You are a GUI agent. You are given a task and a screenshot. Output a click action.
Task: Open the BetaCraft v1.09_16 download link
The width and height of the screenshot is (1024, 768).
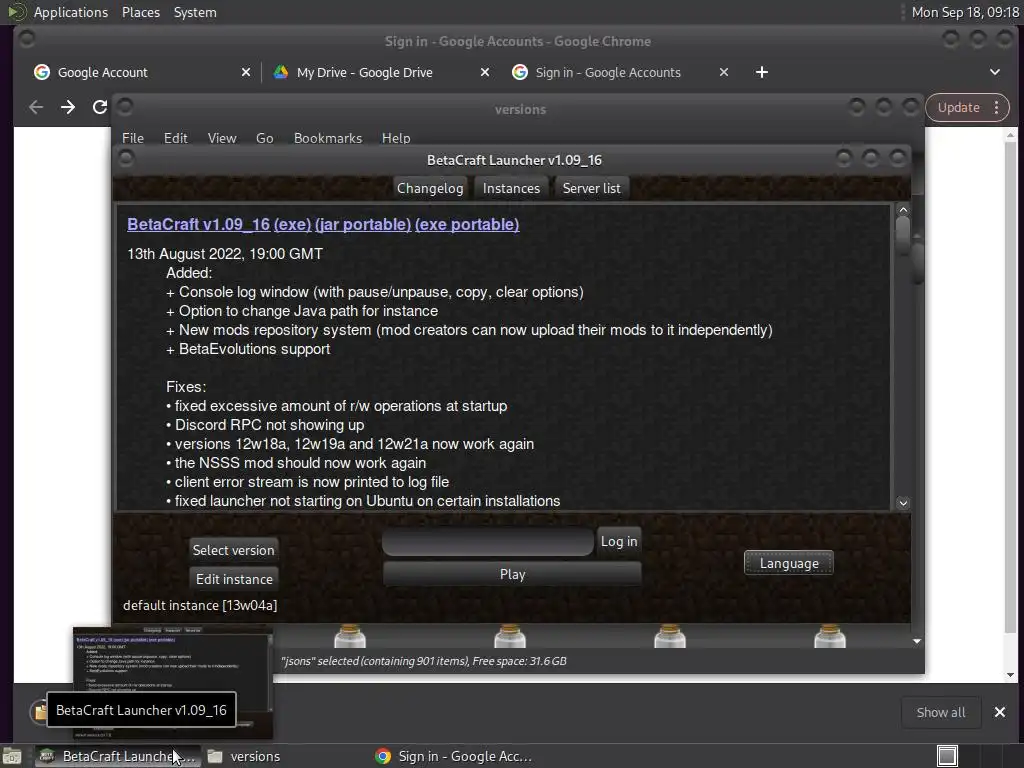(199, 224)
